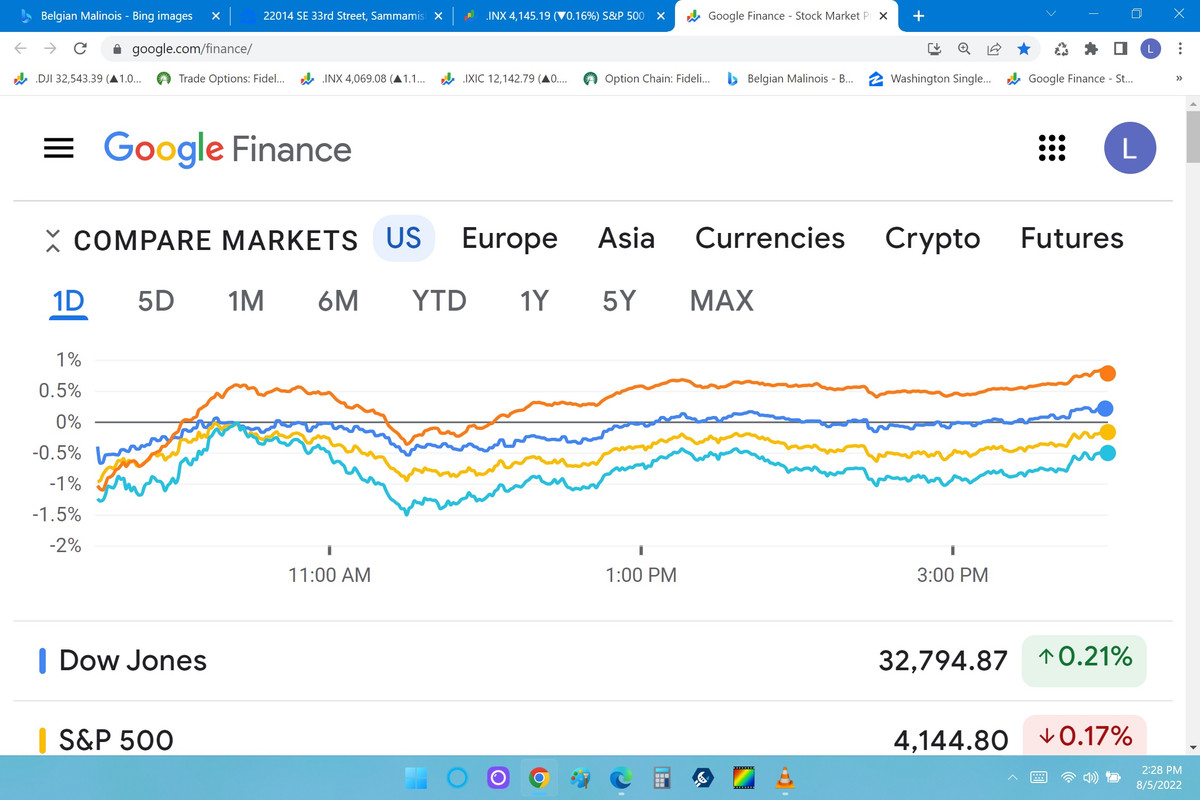This screenshot has height=800, width=1200.
Task: Click the Google Finance logo
Action: (x=227, y=149)
